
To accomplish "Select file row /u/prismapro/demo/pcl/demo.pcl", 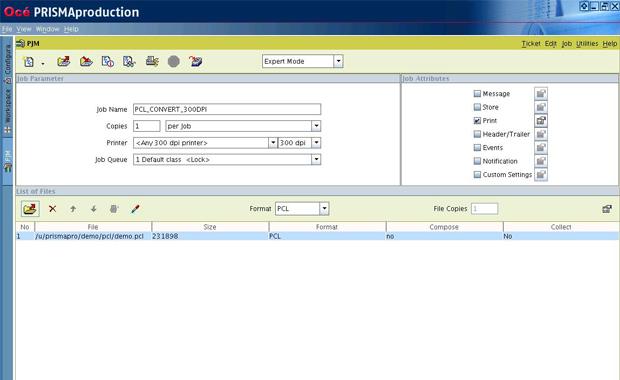I will tap(318, 236).
